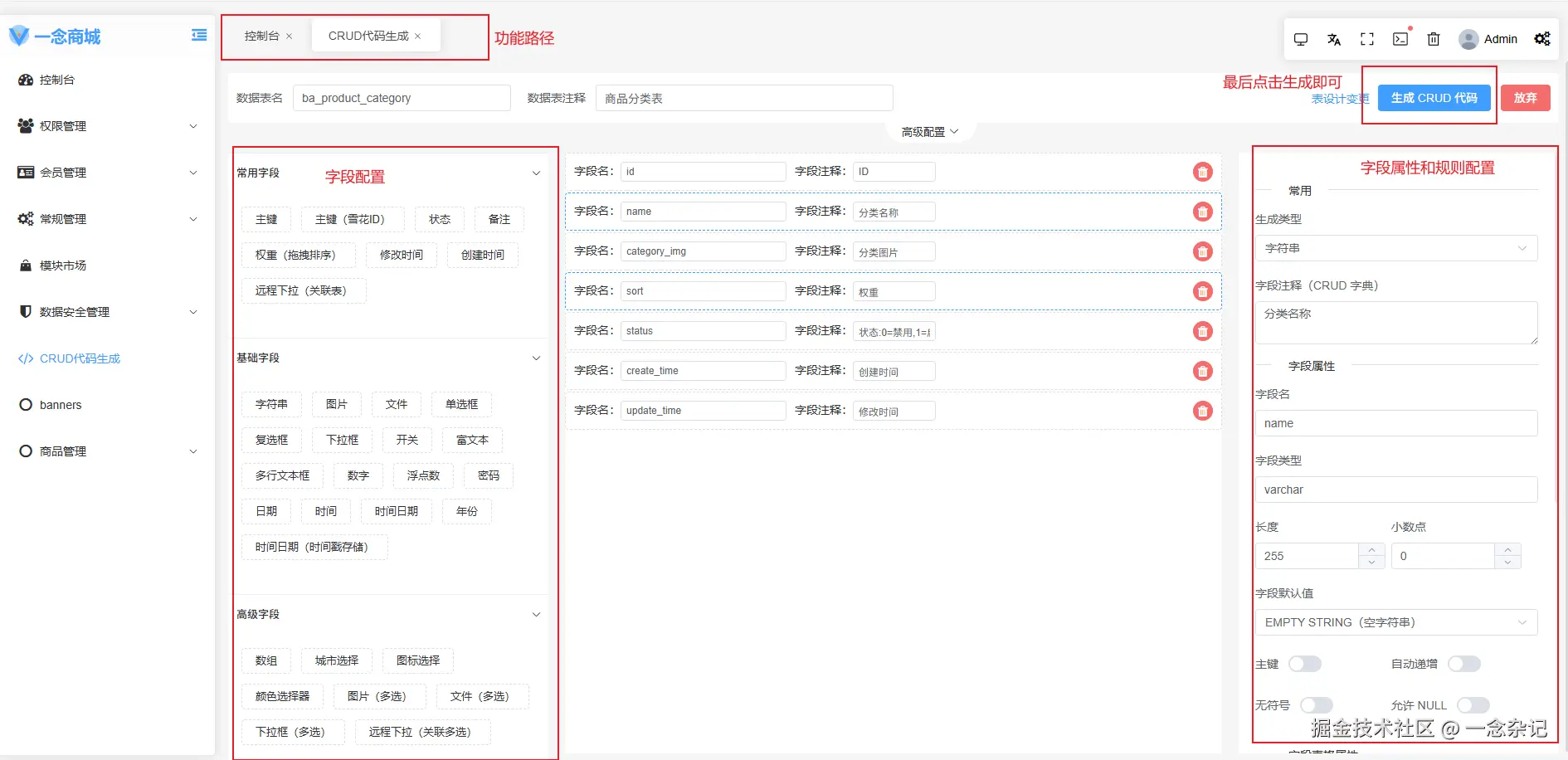Open CRUD代码生成 in the sidebar
Viewport: 1568px width, 760px height.
(108, 358)
